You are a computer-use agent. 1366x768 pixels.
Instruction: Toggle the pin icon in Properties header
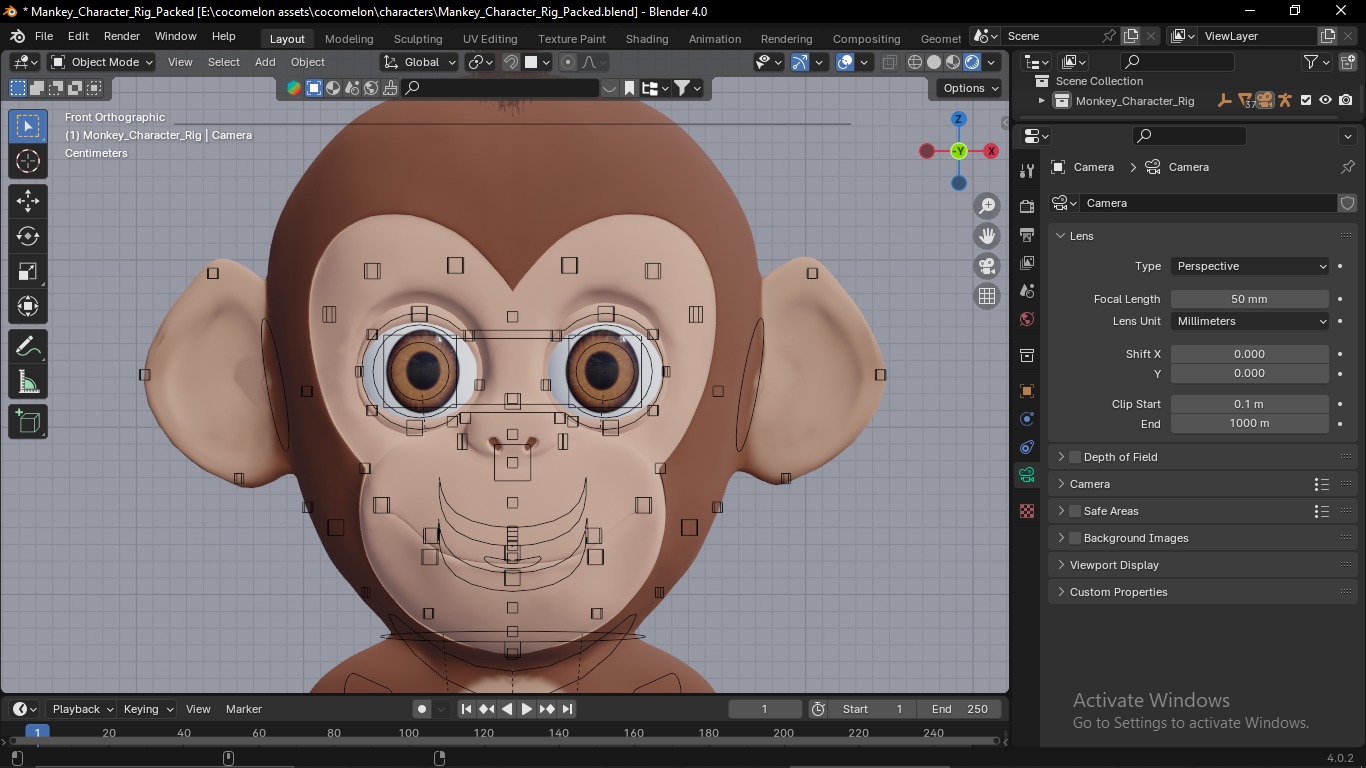pyautogui.click(x=1347, y=167)
